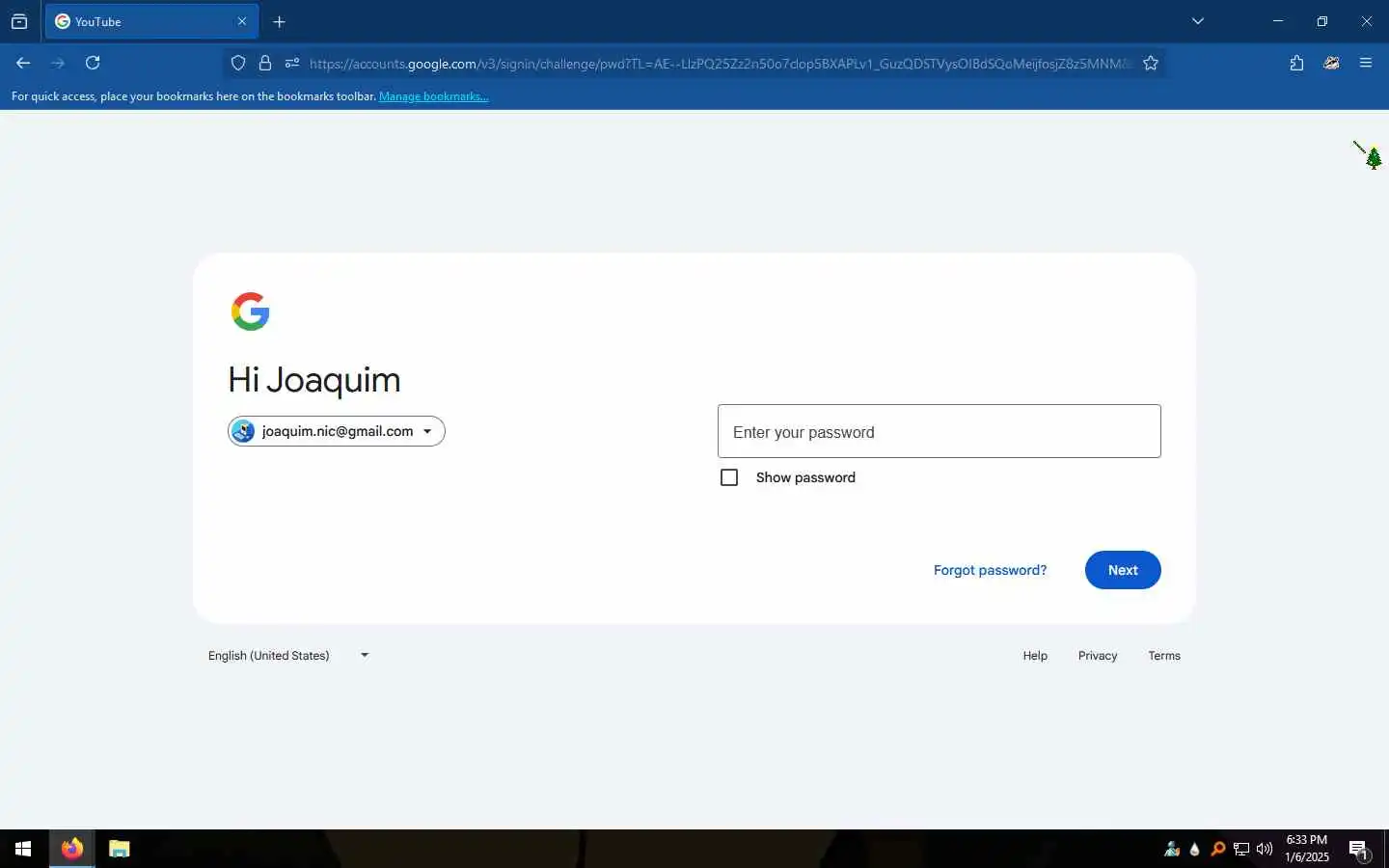Open the Windows Start menu
Image resolution: width=1389 pixels, height=868 pixels.
23,849
